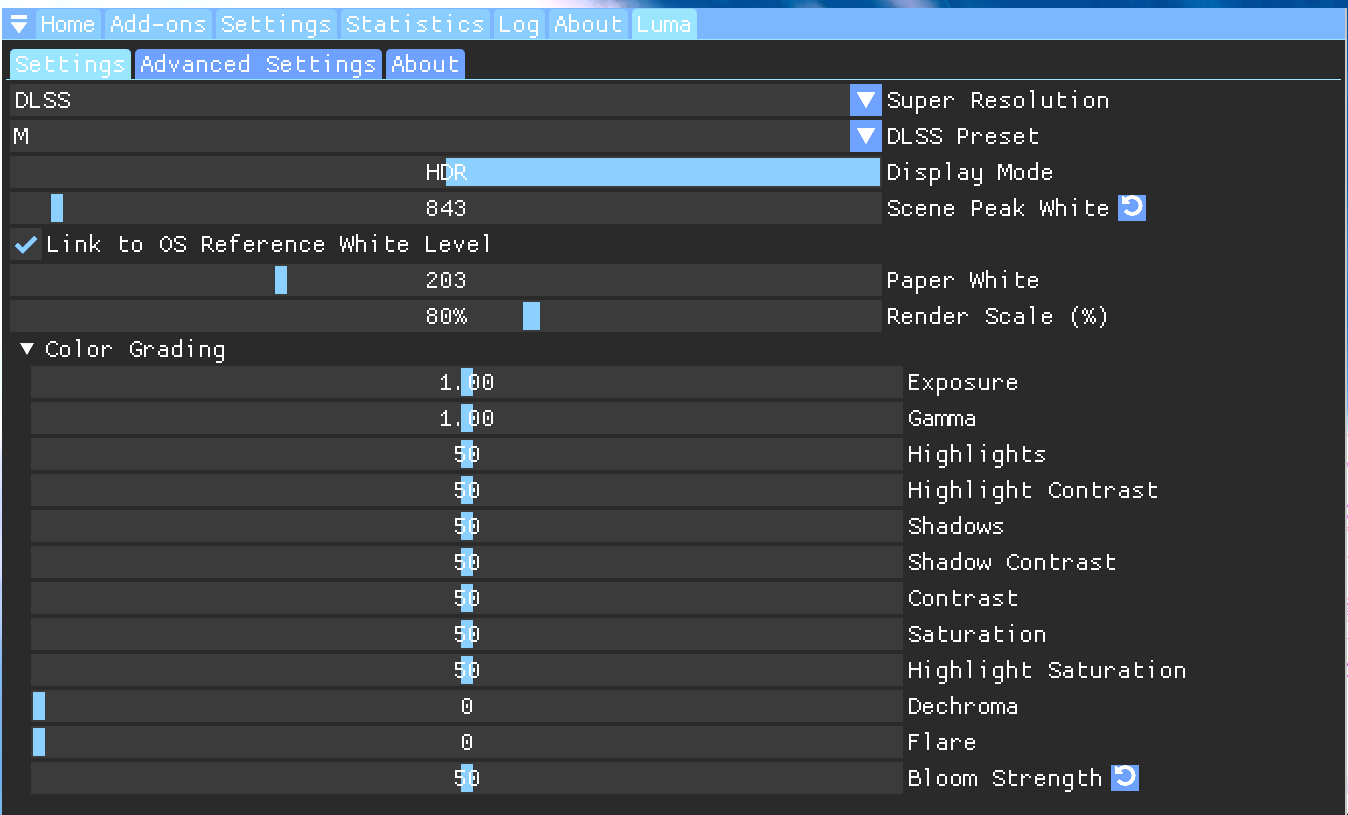Click the Super Resolution label text
The width and height of the screenshot is (1348, 815).
tap(998, 100)
